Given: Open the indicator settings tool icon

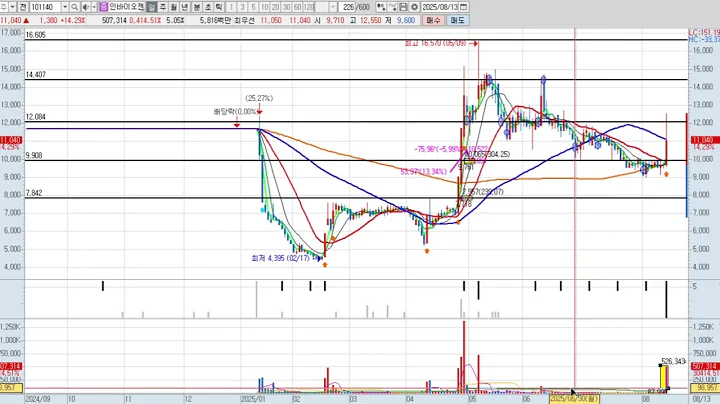Looking at the screenshot, I should pos(381,7).
